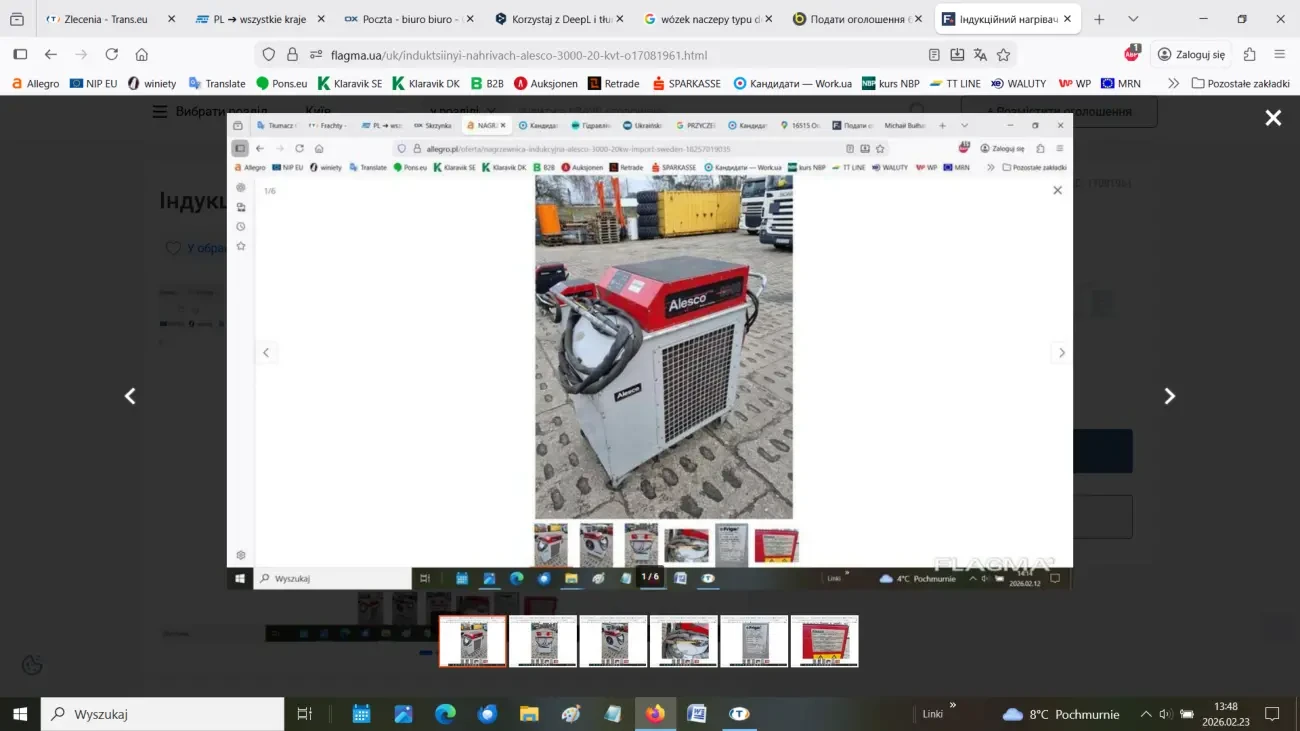Close the image lightbox with the X
The height and width of the screenshot is (731, 1300).
(x=1273, y=118)
